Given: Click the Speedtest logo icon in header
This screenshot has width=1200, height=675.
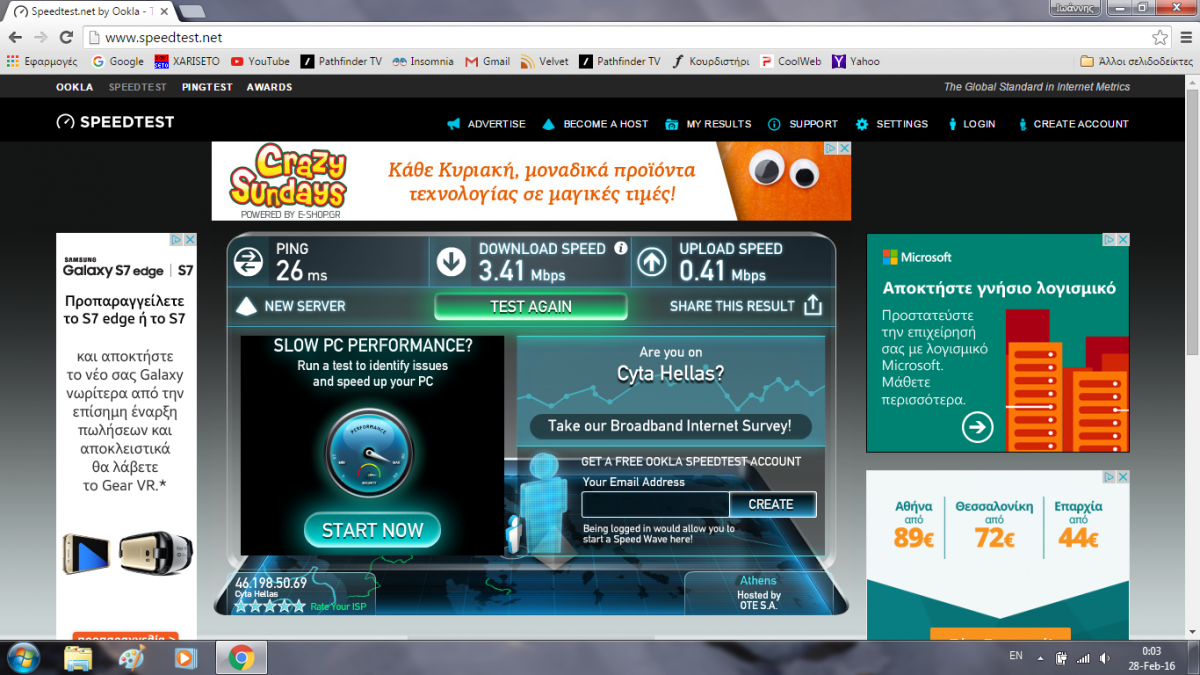Looking at the screenshot, I should (x=66, y=122).
